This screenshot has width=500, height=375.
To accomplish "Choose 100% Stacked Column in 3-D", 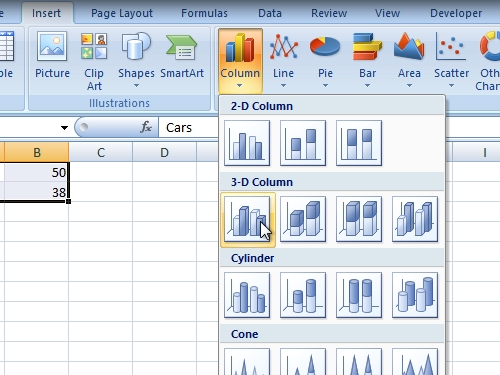I will tap(359, 219).
